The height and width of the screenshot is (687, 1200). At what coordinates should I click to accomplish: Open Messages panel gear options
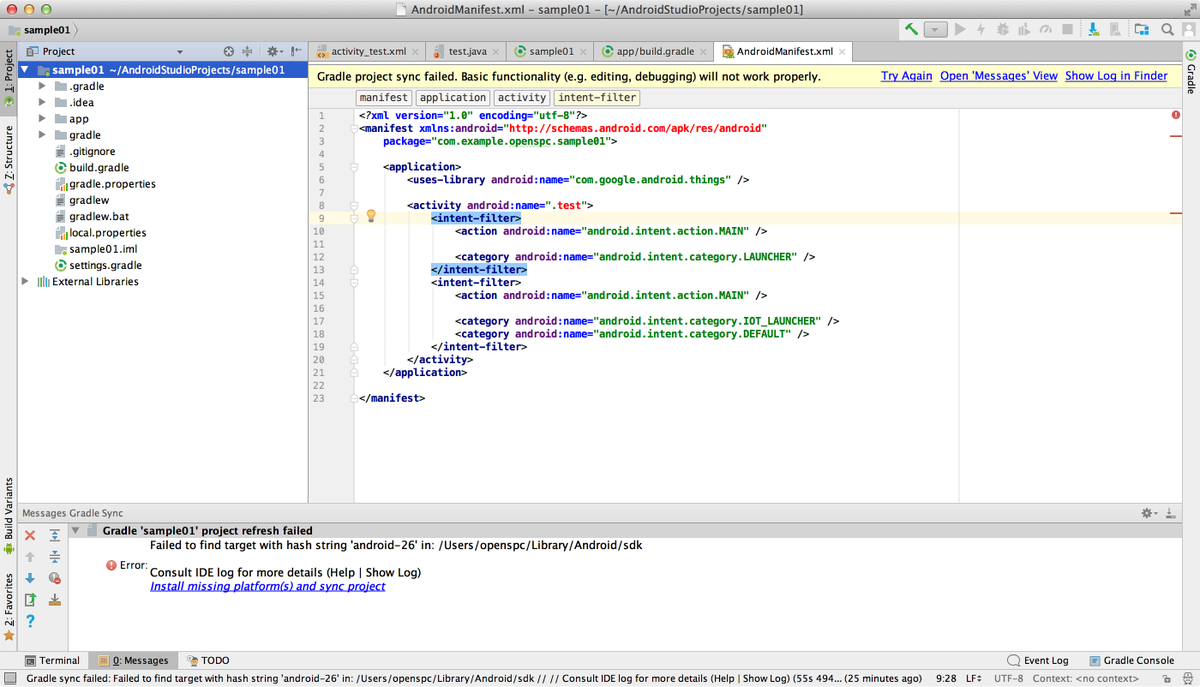pyautogui.click(x=1148, y=512)
